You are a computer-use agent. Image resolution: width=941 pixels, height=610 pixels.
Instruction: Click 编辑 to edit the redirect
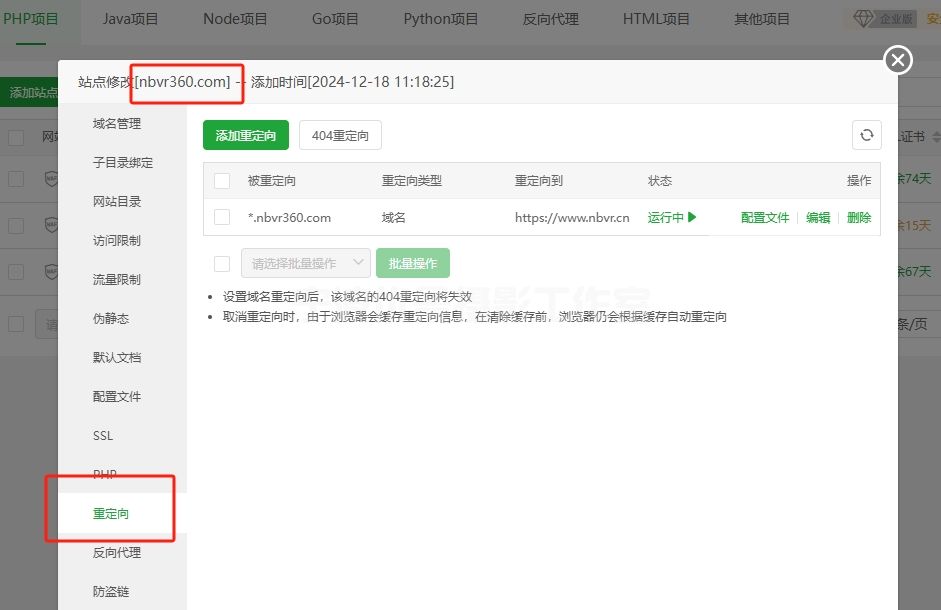(818, 217)
